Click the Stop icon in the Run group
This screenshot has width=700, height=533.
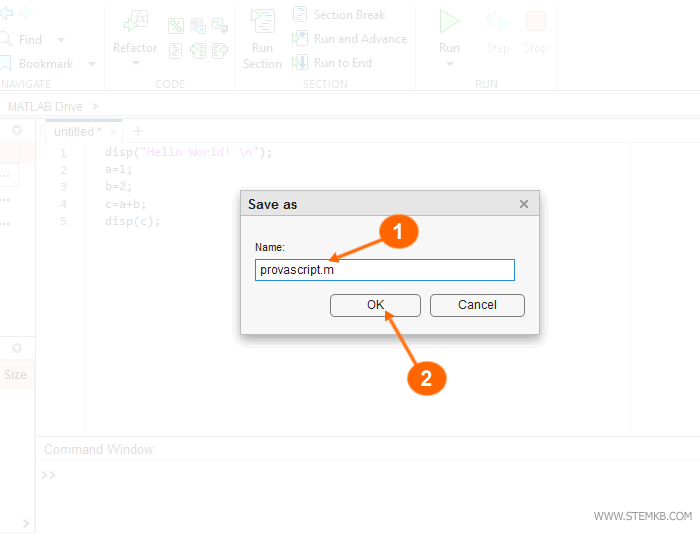point(536,22)
